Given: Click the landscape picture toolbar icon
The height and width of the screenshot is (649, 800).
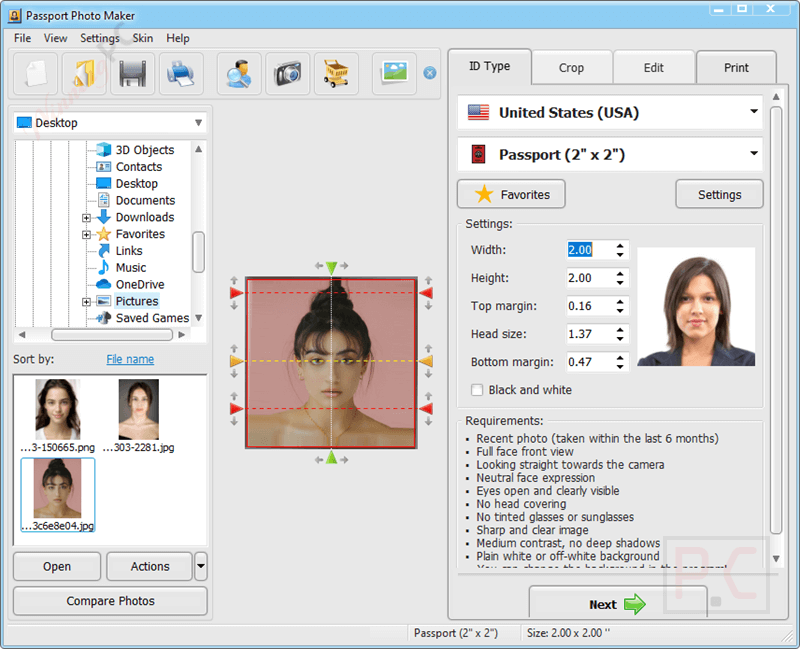Looking at the screenshot, I should pyautogui.click(x=394, y=74).
